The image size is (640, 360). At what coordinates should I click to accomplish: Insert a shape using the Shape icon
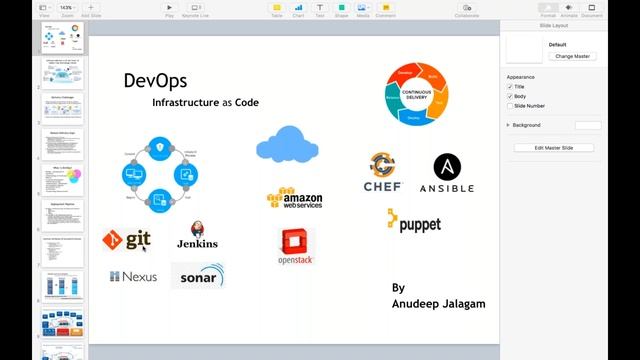[342, 8]
